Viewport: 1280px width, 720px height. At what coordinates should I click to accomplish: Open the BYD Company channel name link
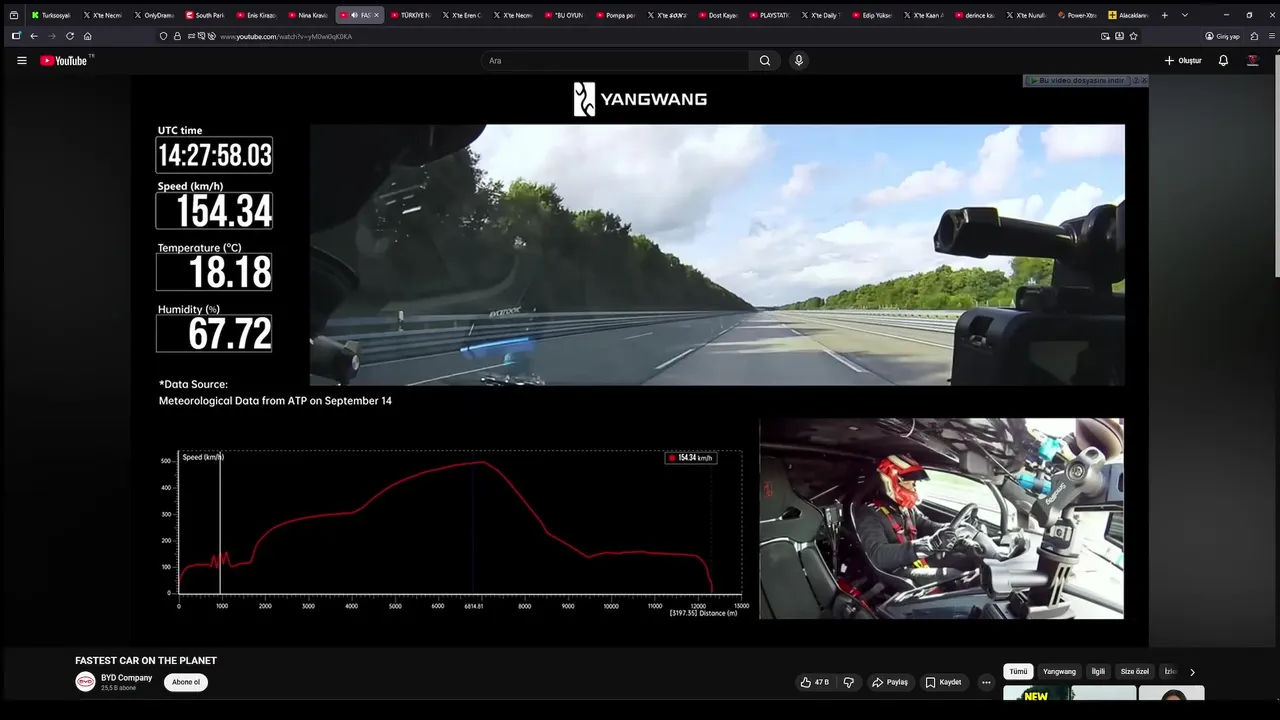point(127,678)
